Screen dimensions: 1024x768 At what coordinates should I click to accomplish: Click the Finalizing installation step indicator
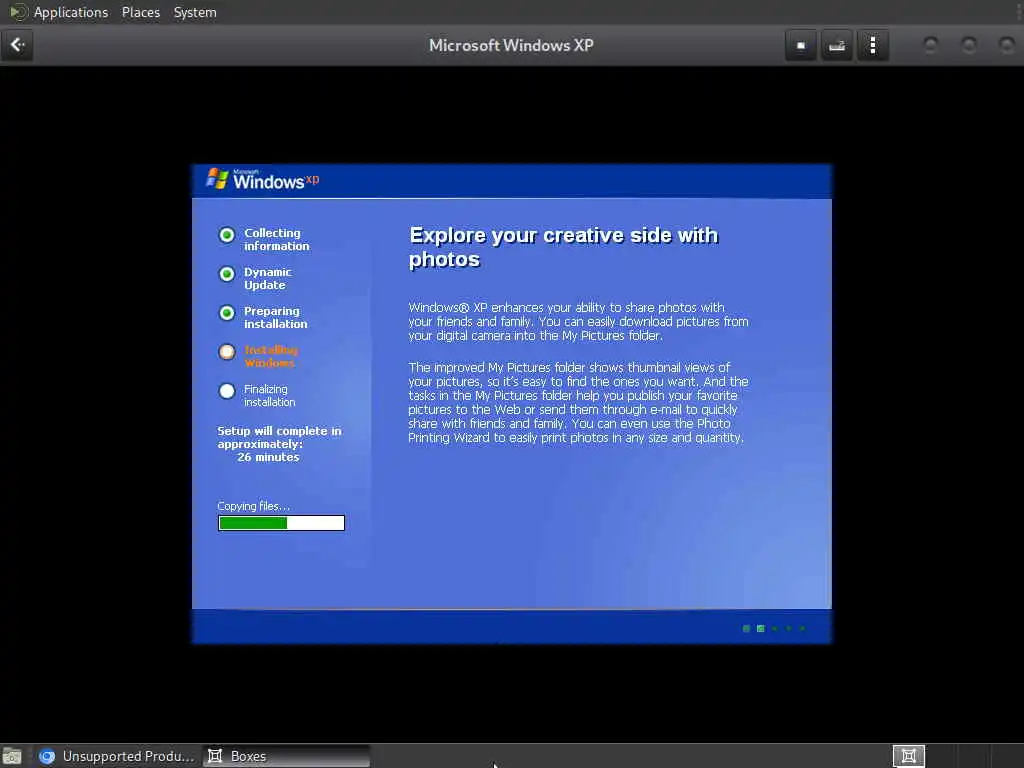(x=227, y=391)
